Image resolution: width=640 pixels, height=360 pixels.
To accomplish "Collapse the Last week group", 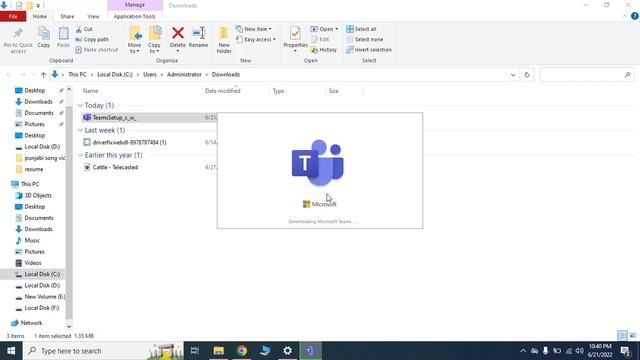I will click(80, 130).
